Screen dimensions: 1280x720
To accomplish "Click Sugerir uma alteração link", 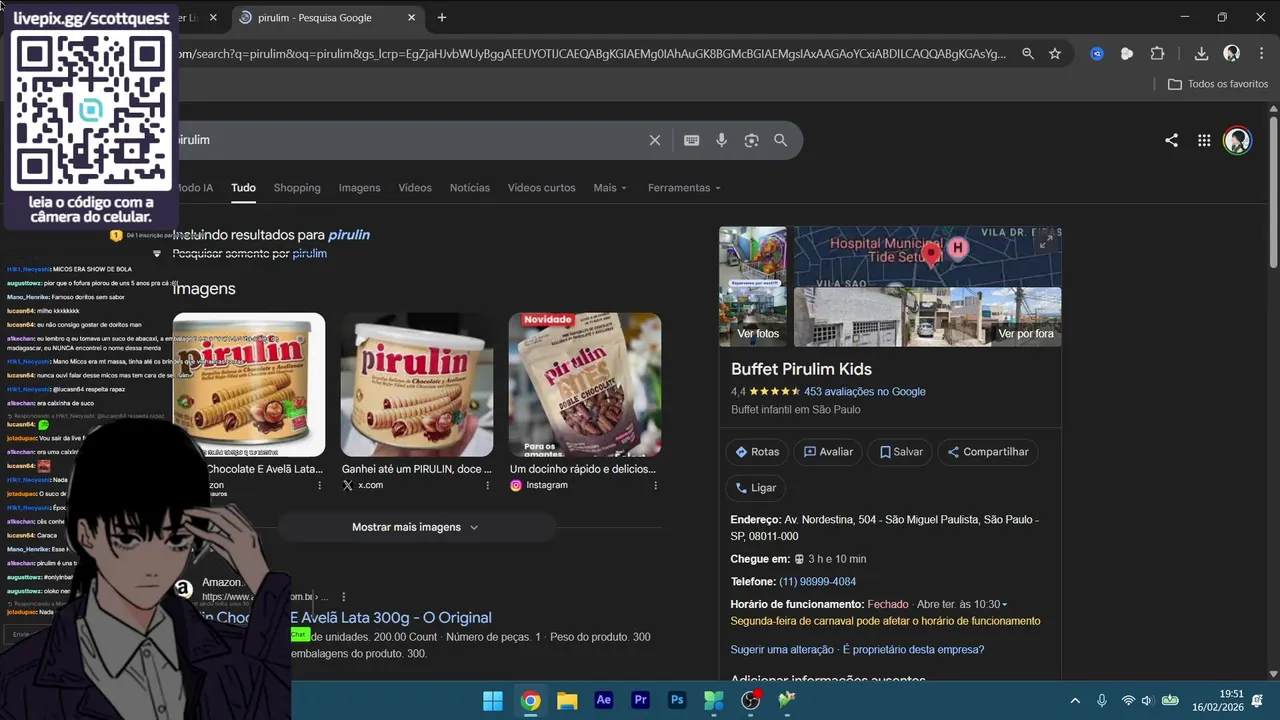I will point(782,650).
